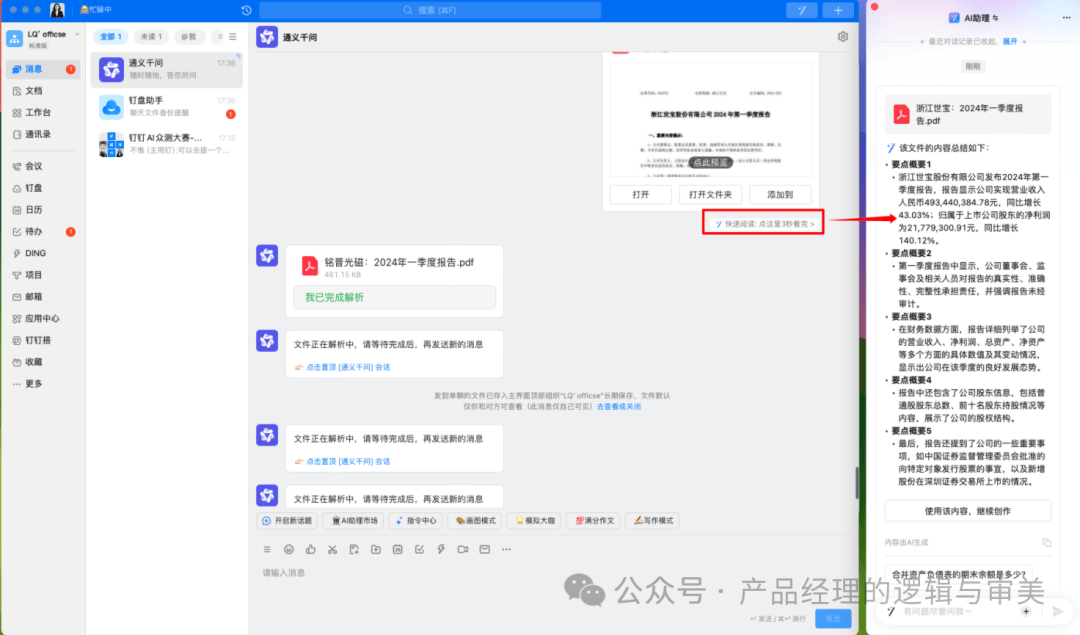Screen dimensions: 1080x635
Task: Open 钉盘 in the sidebar
Action: coord(28,188)
